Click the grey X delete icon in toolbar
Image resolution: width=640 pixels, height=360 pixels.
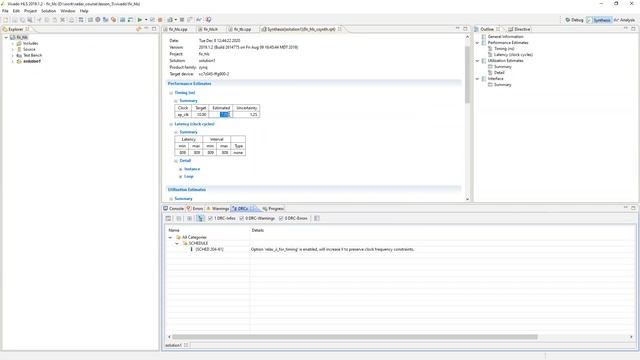click(62, 20)
